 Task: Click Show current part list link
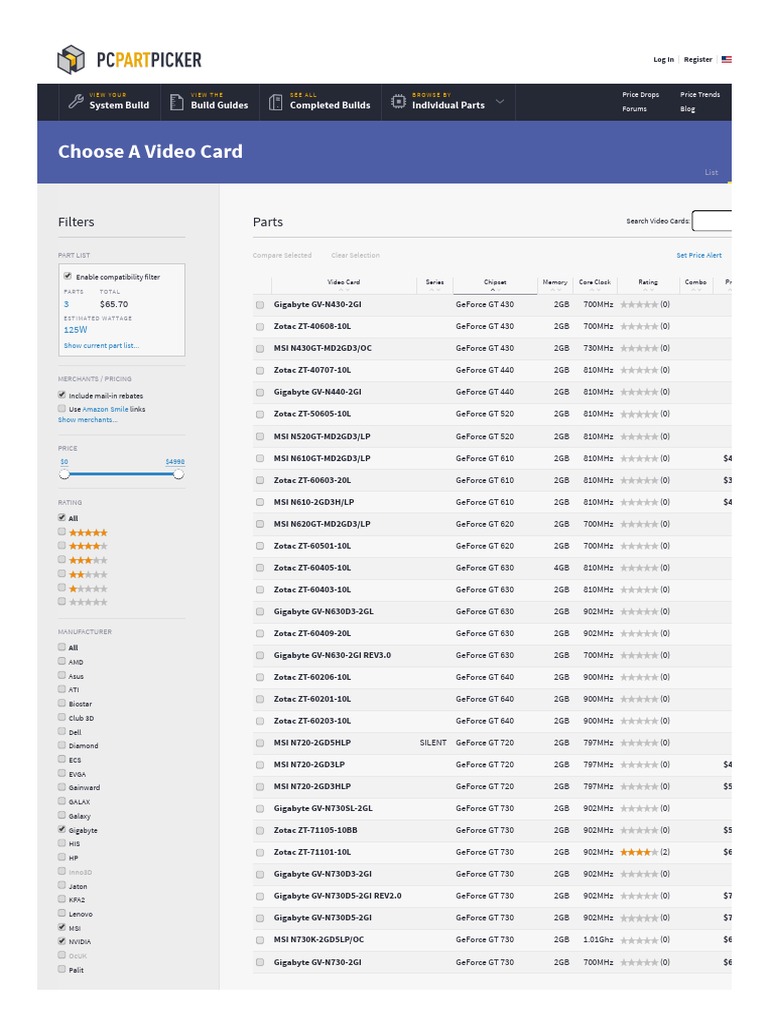coord(101,345)
